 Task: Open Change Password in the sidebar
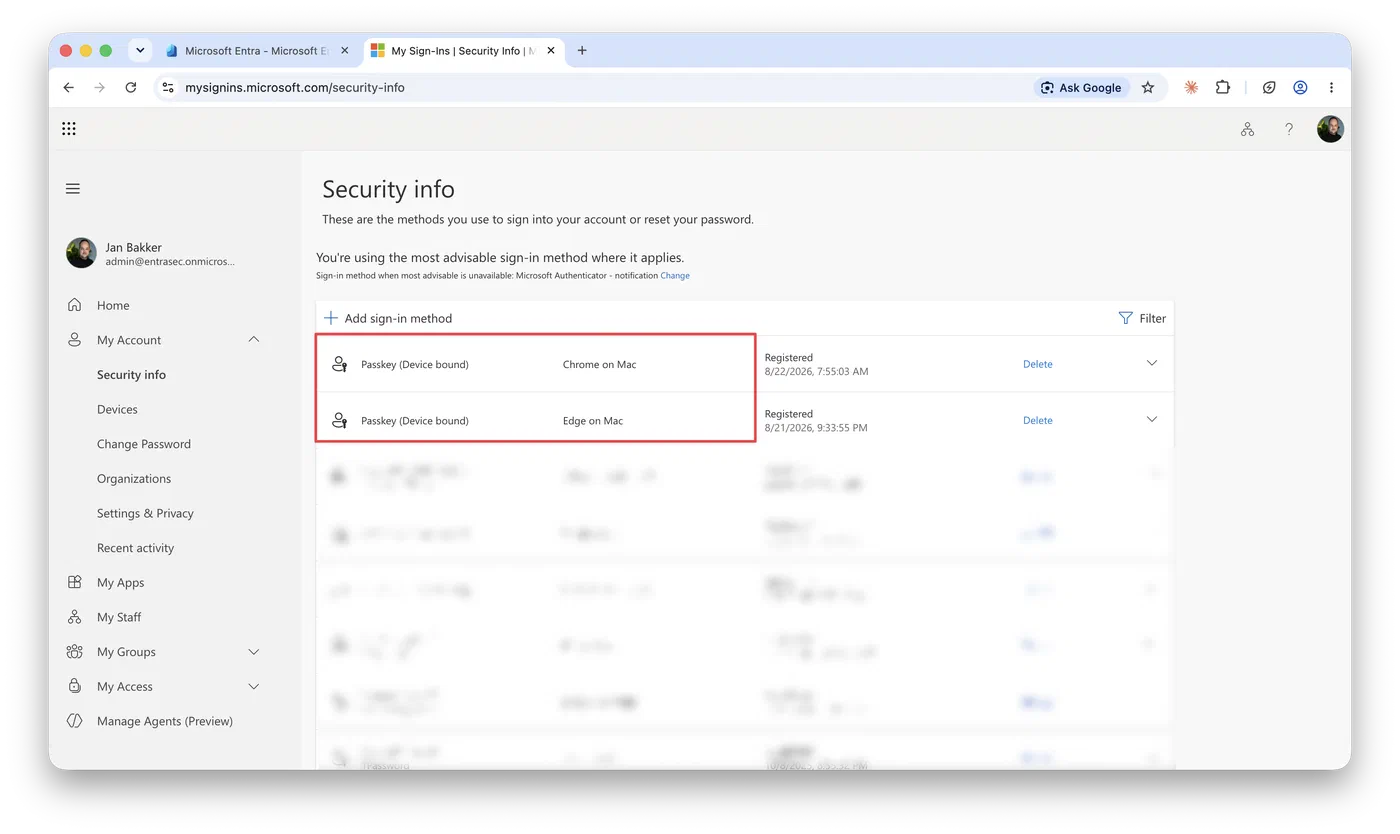[x=144, y=444]
